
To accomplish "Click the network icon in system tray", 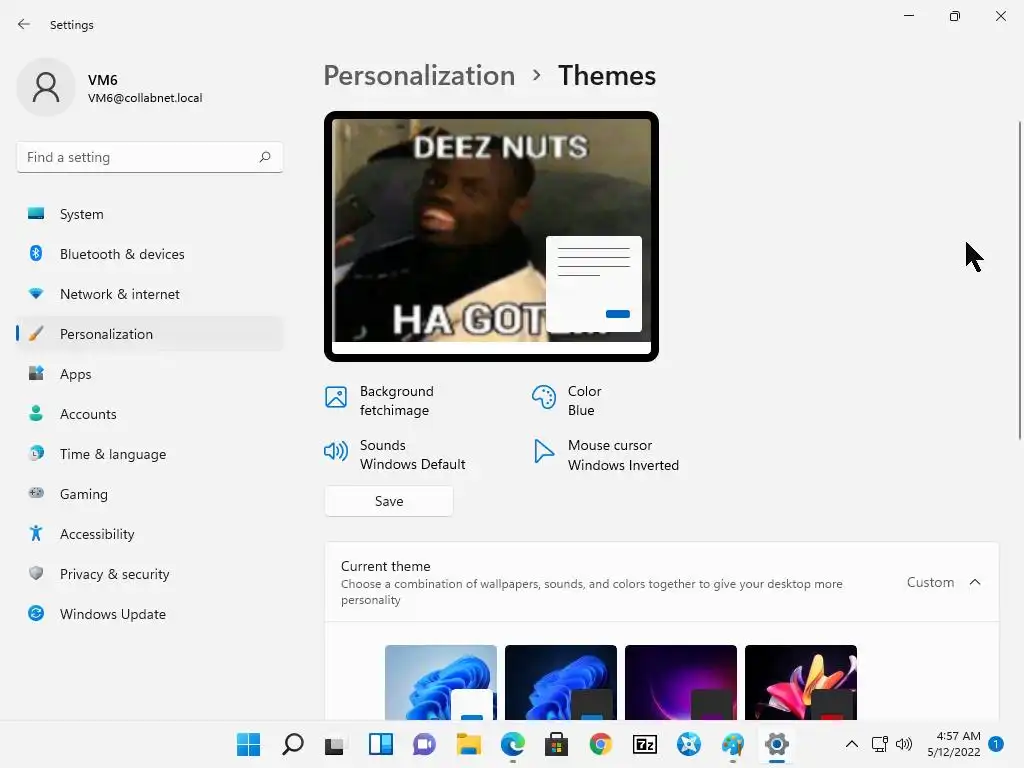I will [x=880, y=744].
